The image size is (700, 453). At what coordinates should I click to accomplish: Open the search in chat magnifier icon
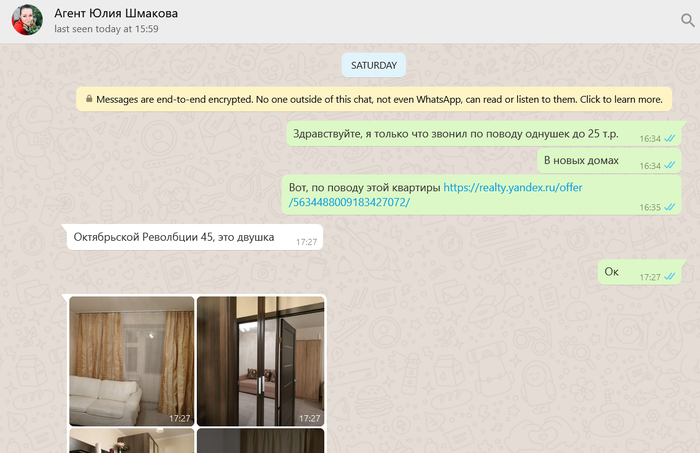[688, 20]
